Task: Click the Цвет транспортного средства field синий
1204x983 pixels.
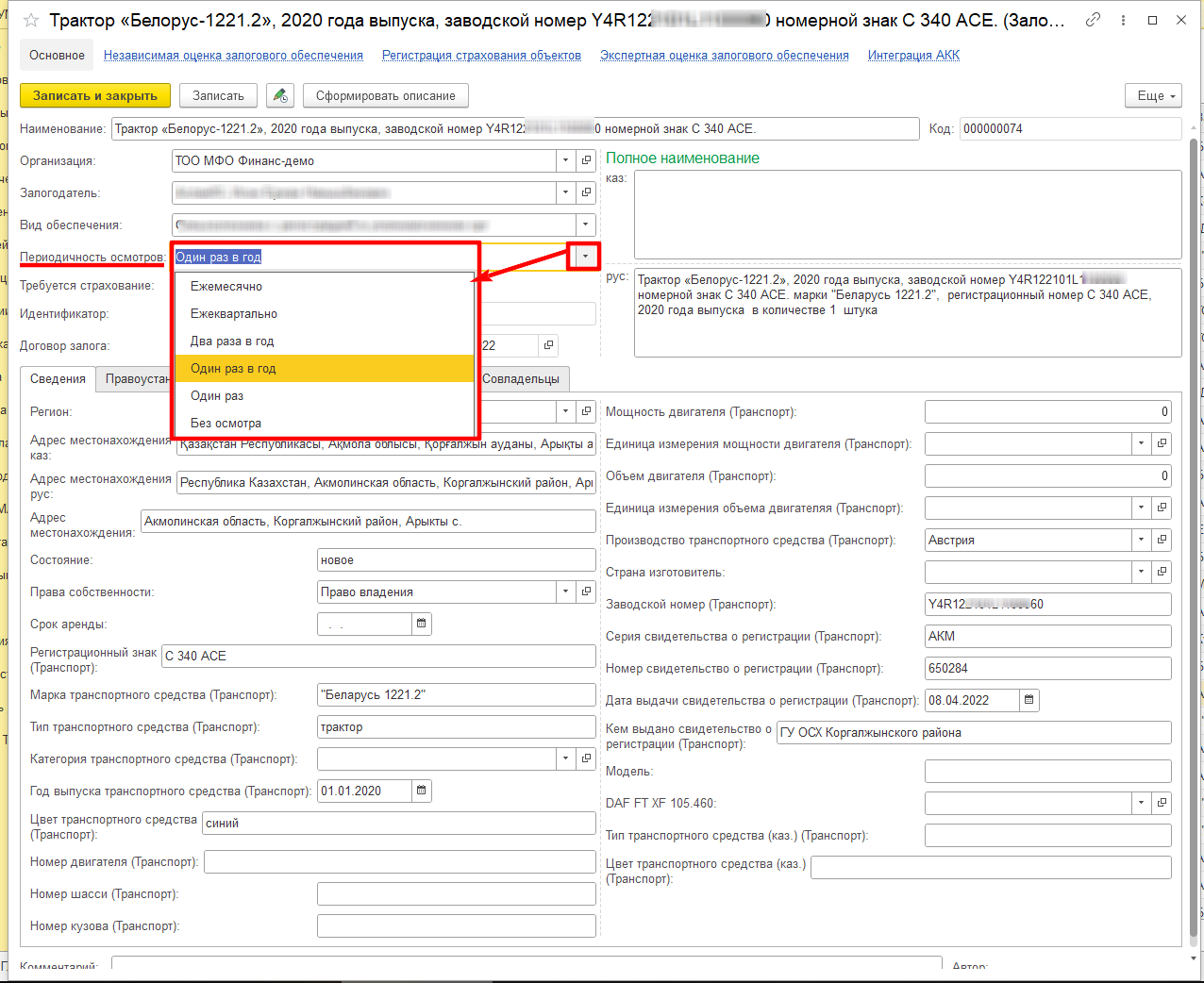Action: click(x=399, y=823)
